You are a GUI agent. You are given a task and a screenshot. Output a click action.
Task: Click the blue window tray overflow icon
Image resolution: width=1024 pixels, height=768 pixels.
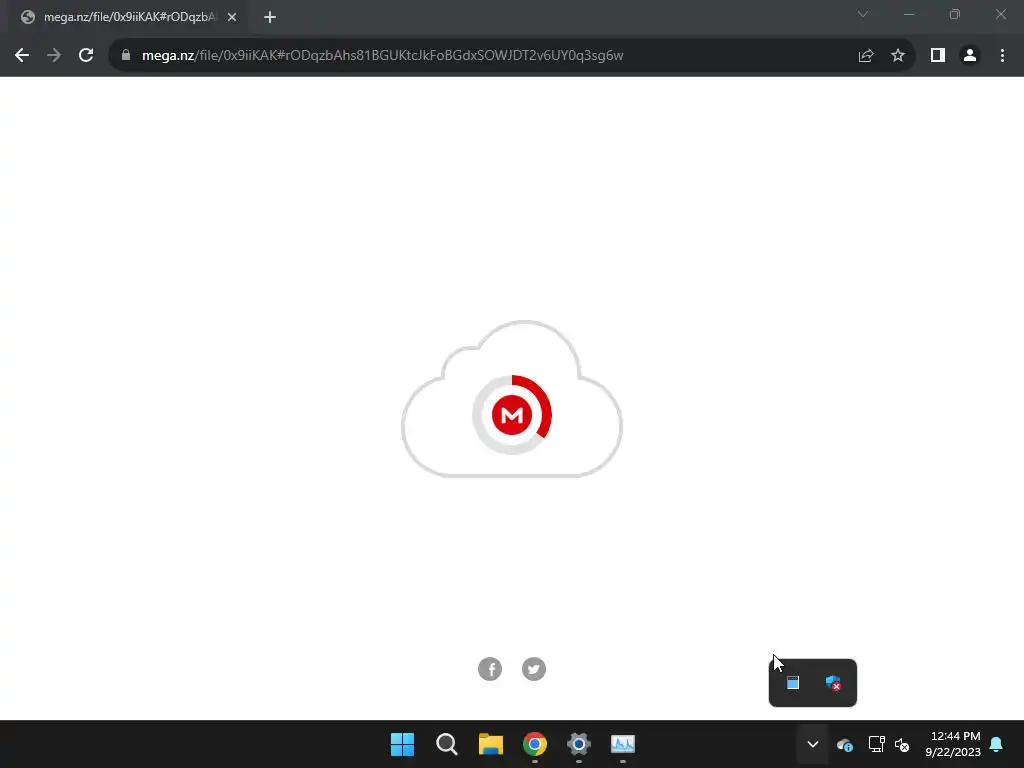793,683
